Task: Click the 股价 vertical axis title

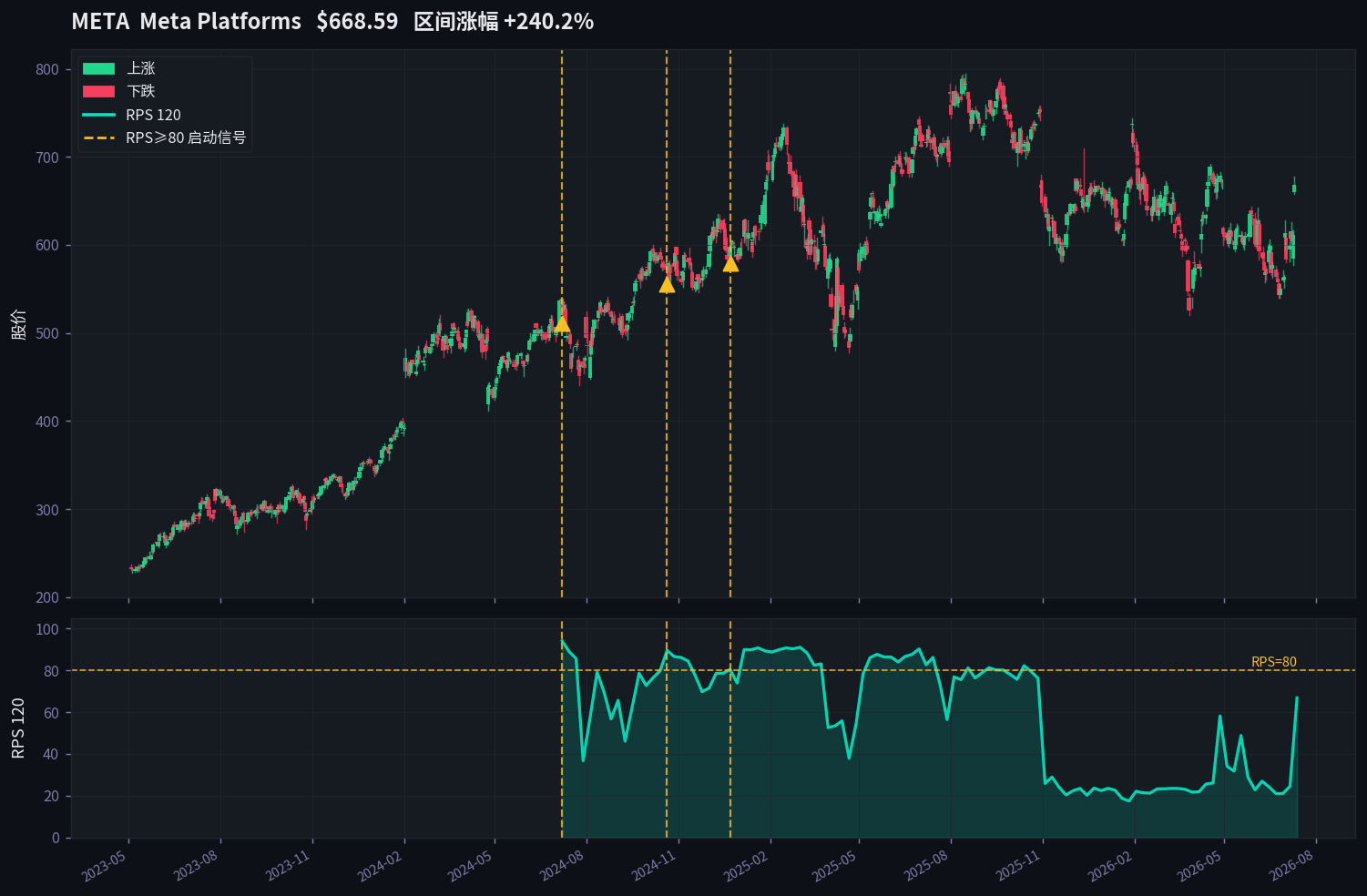Action: pyautogui.click(x=19, y=324)
